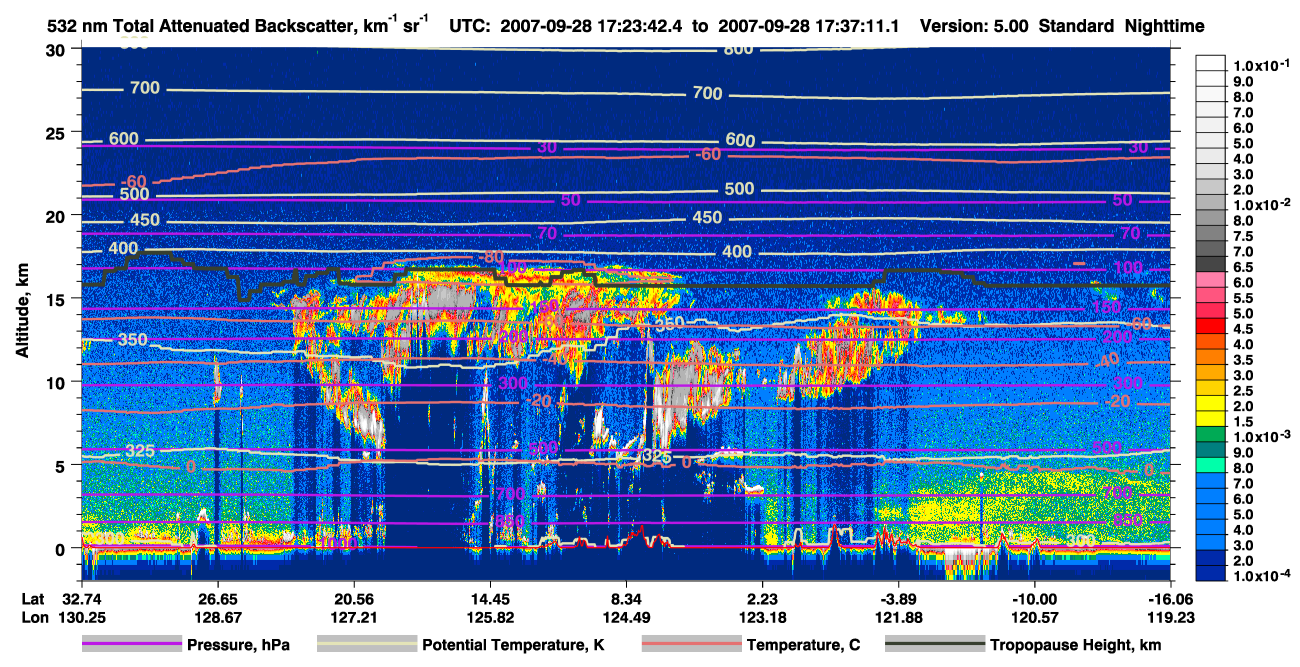Image resolution: width=1300 pixels, height=667 pixels.
Task: Select longitude value 128.67
Action: (x=216, y=617)
